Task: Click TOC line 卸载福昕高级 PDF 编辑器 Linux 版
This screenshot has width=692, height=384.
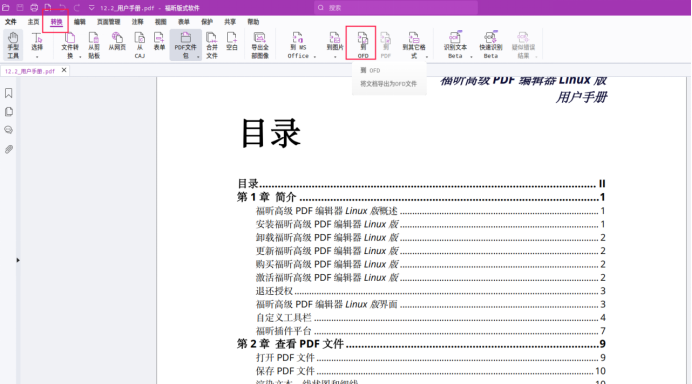Action: (x=430, y=237)
